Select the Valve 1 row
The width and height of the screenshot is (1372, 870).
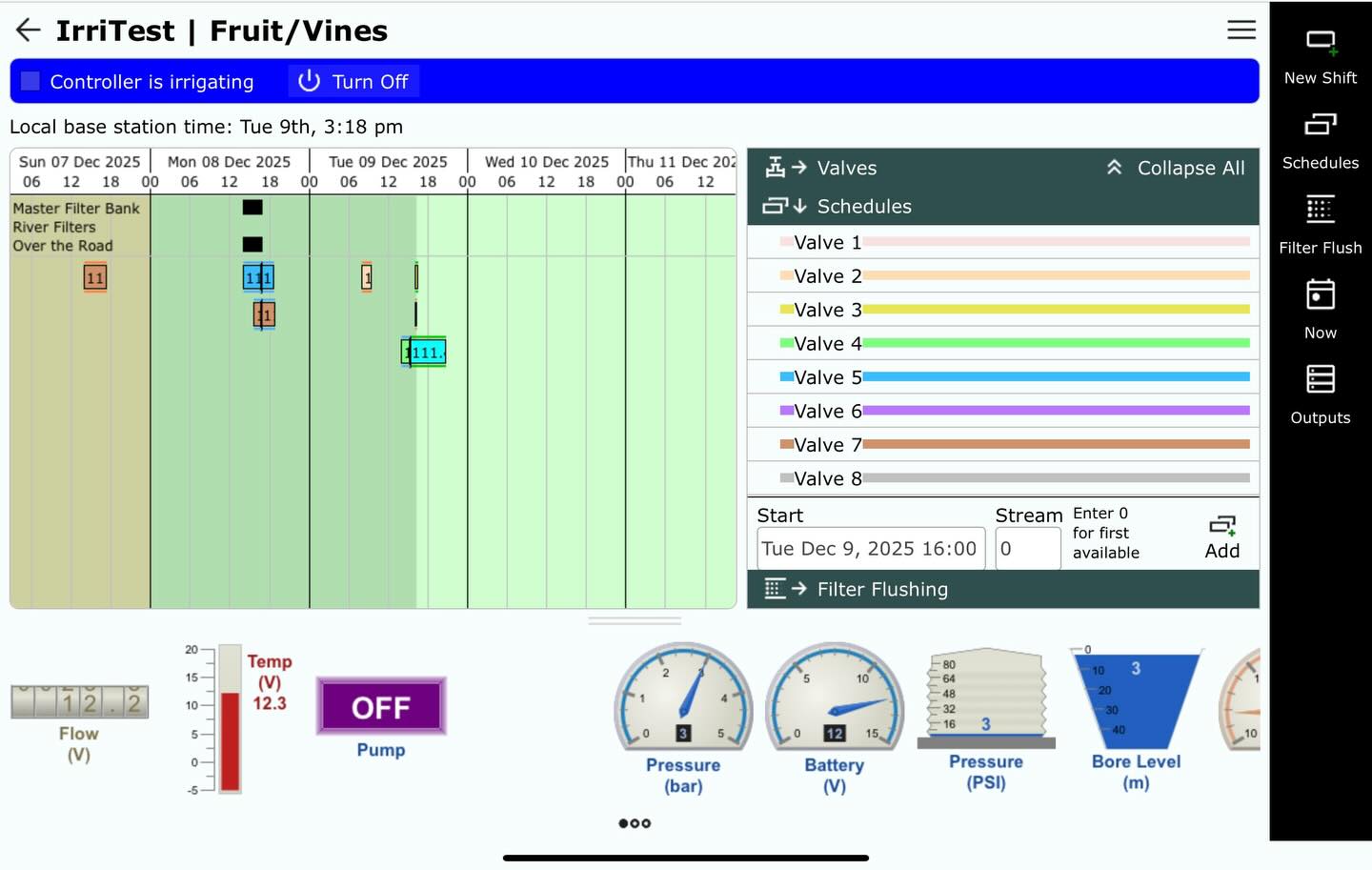coord(1002,242)
